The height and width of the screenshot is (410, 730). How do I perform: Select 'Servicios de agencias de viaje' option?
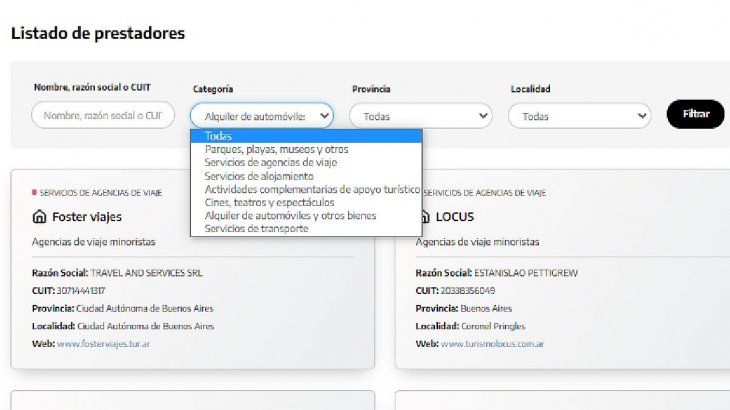[x=270, y=162]
